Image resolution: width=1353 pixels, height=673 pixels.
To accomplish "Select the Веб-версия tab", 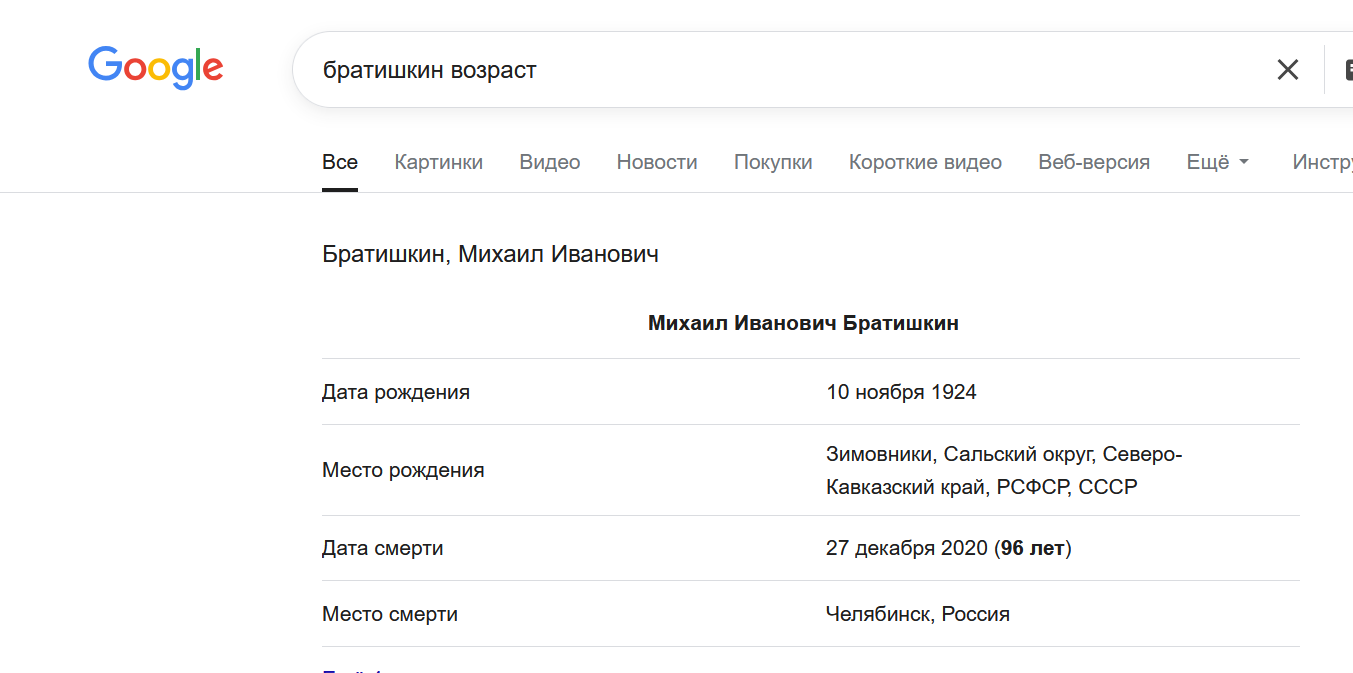I will point(1094,162).
